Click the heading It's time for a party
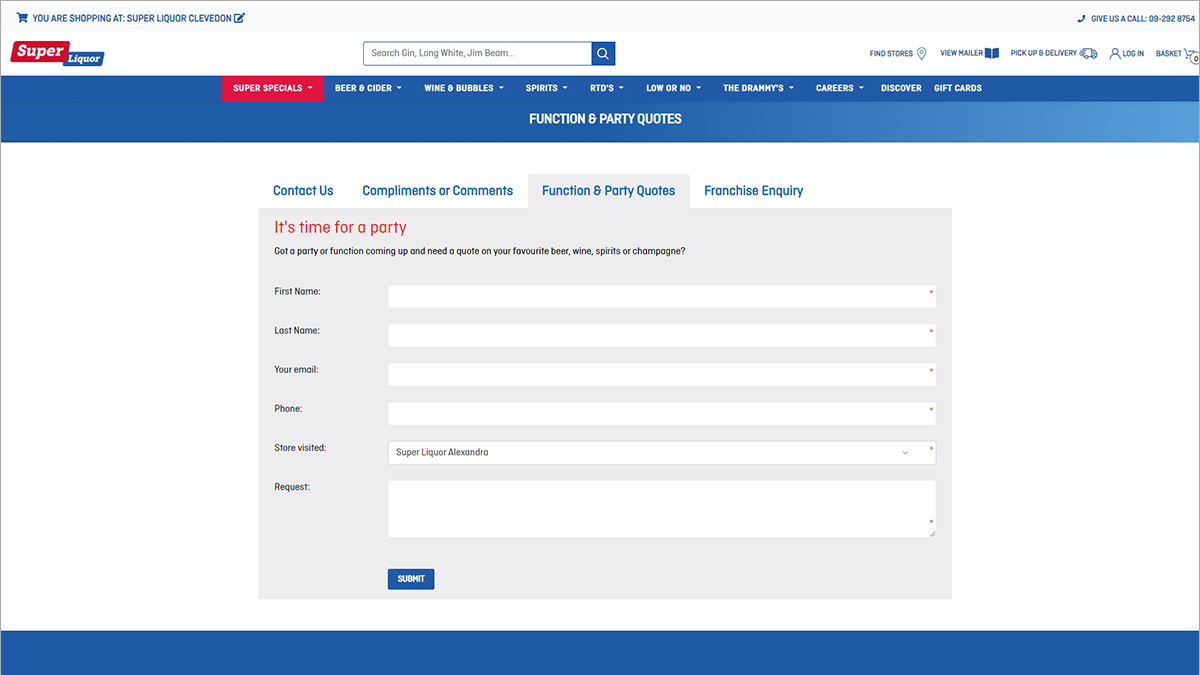1200x675 pixels. (x=340, y=227)
